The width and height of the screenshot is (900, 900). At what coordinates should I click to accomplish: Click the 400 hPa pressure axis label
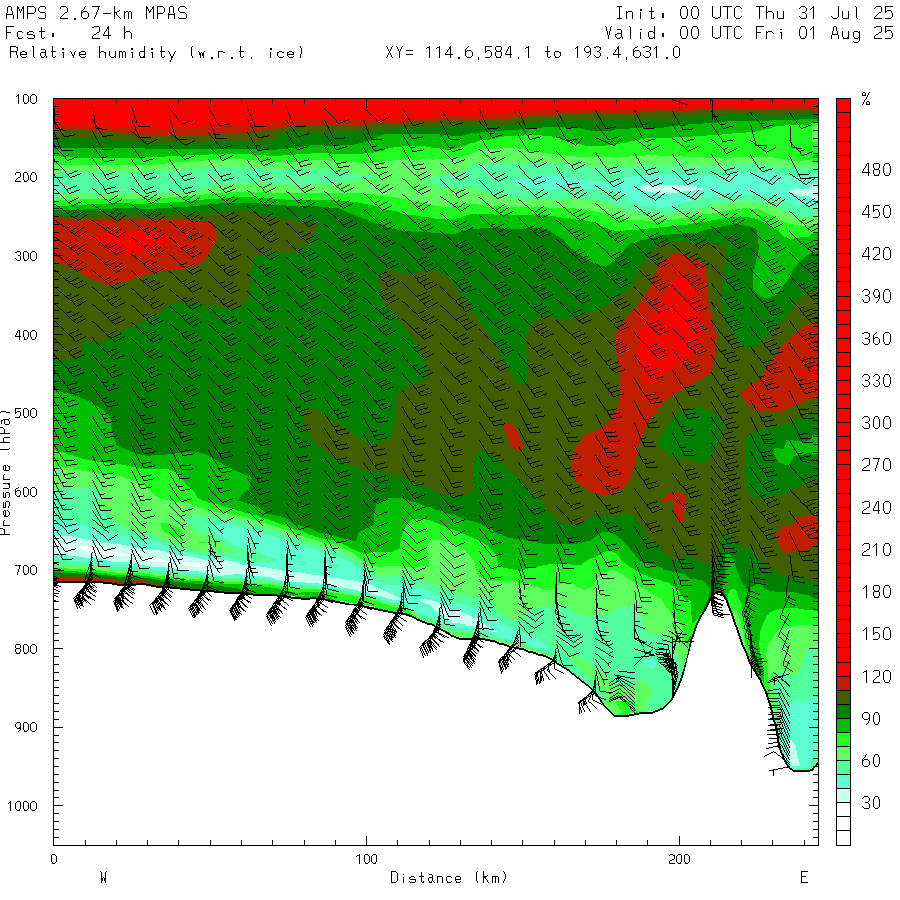pos(26,335)
